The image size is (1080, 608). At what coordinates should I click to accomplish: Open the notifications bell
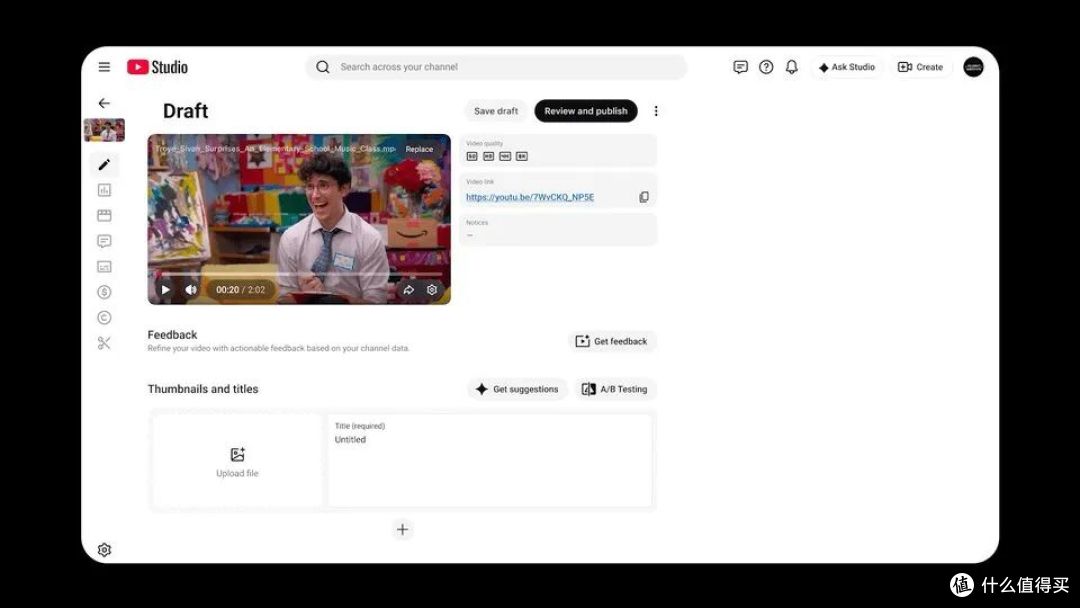click(x=791, y=67)
